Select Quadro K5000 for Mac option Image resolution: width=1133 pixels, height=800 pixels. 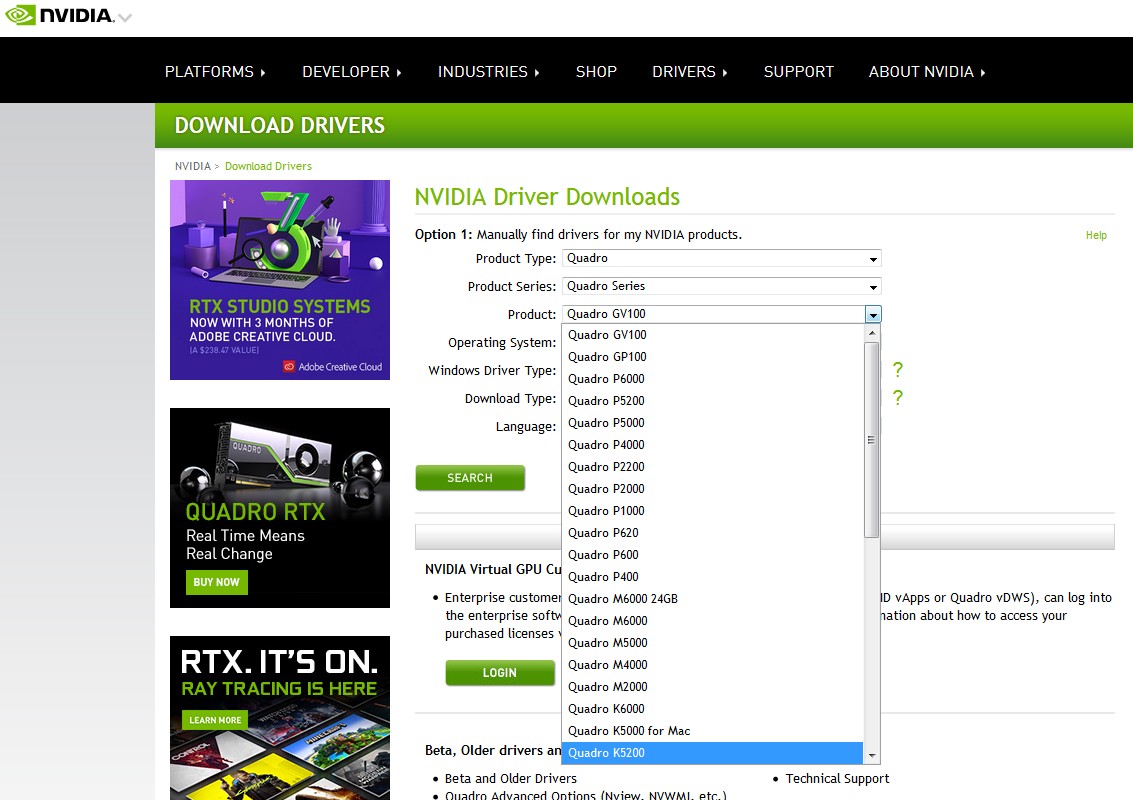(712, 731)
